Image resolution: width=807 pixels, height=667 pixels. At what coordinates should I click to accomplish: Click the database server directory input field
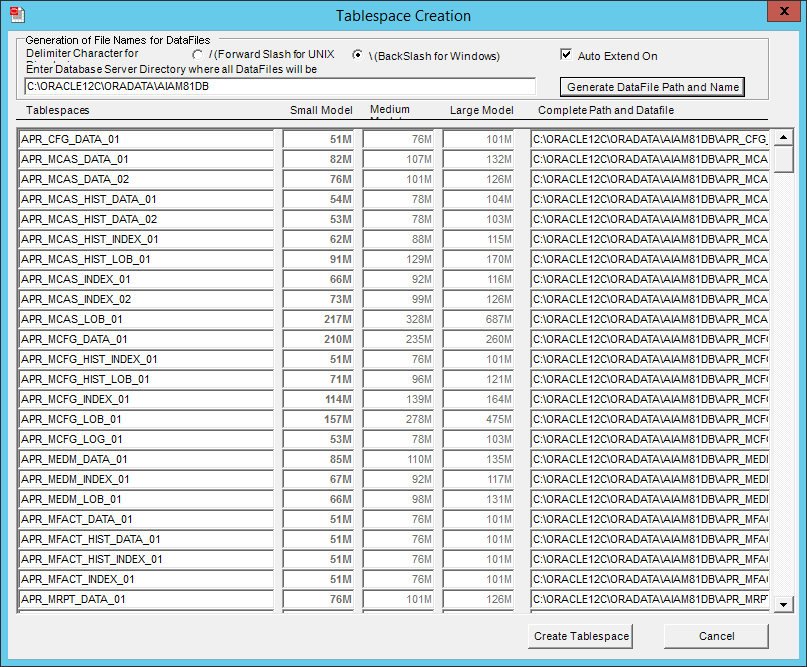(280, 86)
